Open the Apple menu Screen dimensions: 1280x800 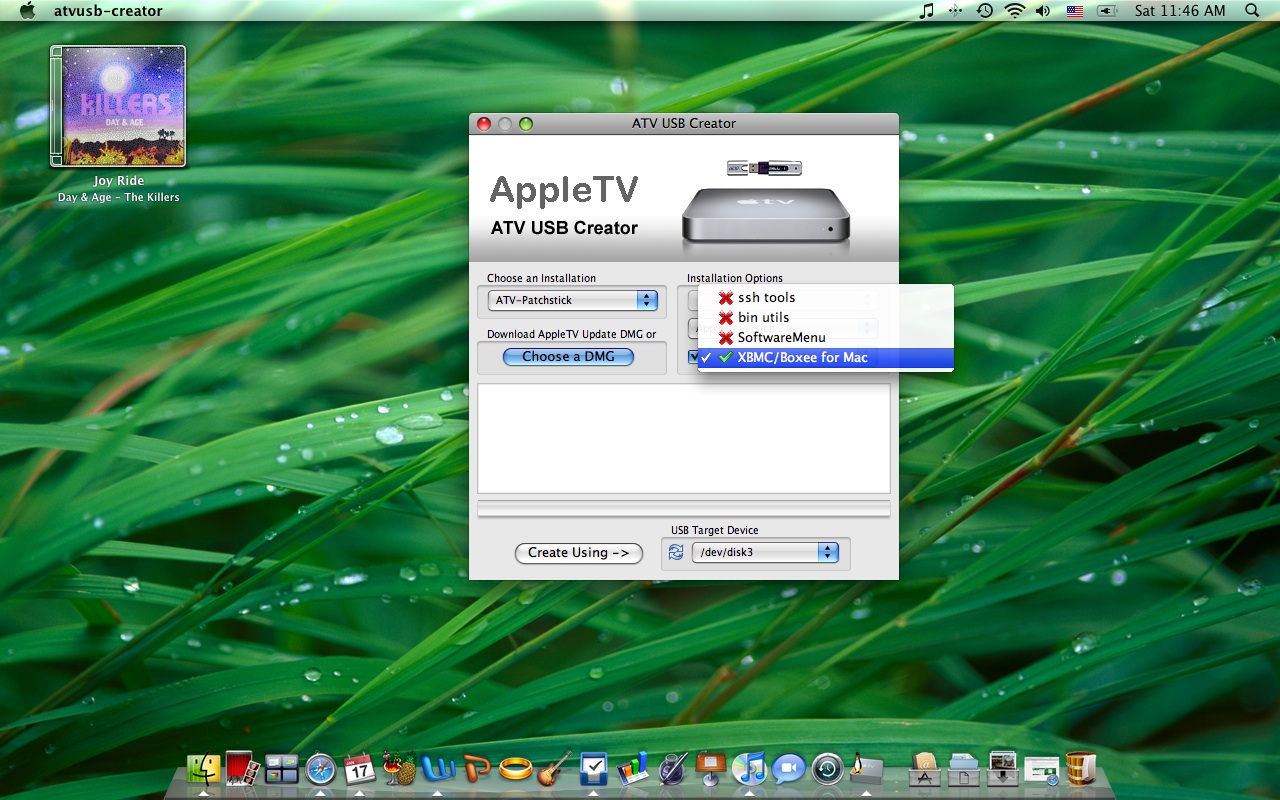(27, 11)
